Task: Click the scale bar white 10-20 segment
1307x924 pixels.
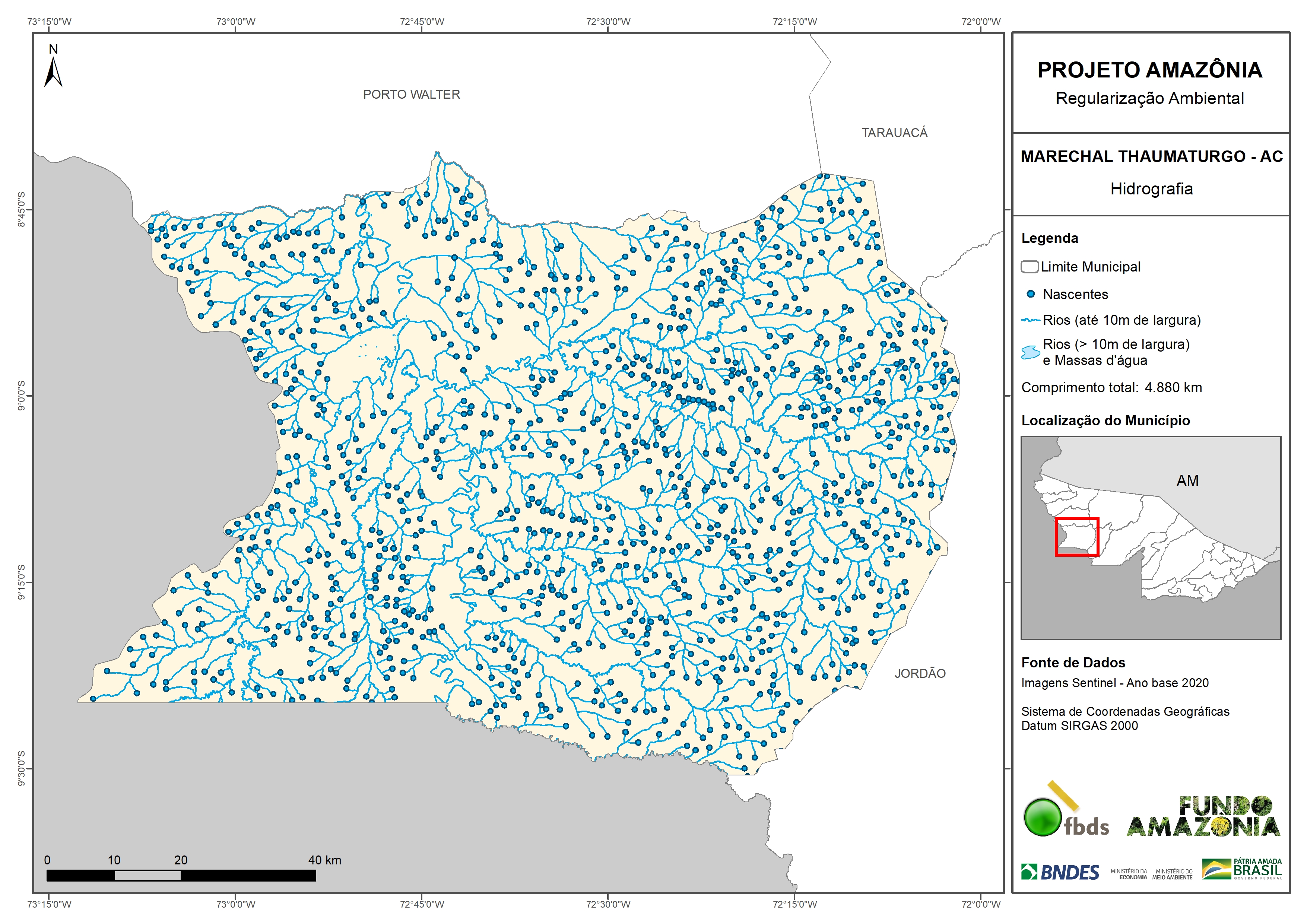Action: [x=147, y=876]
